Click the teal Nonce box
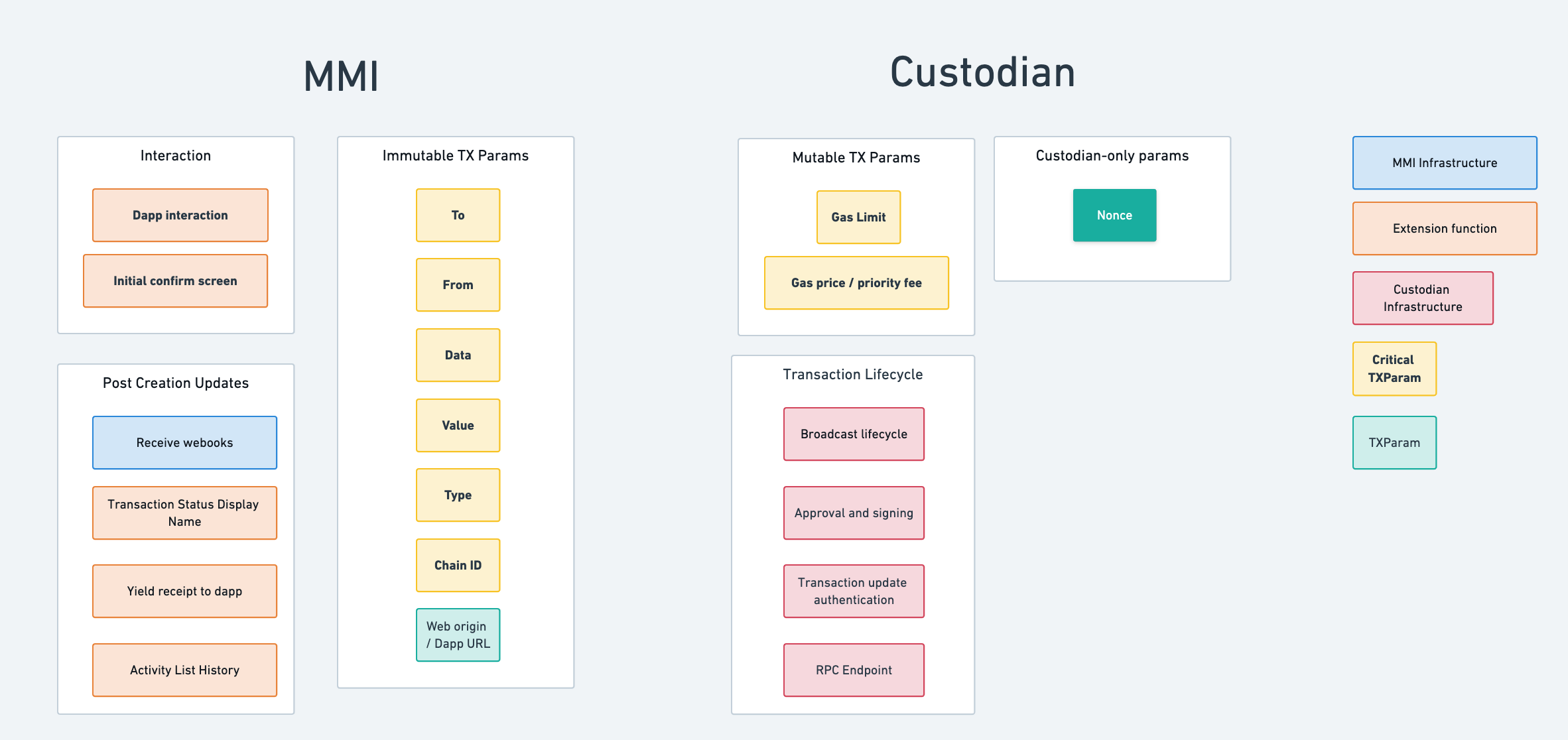 click(x=1114, y=215)
